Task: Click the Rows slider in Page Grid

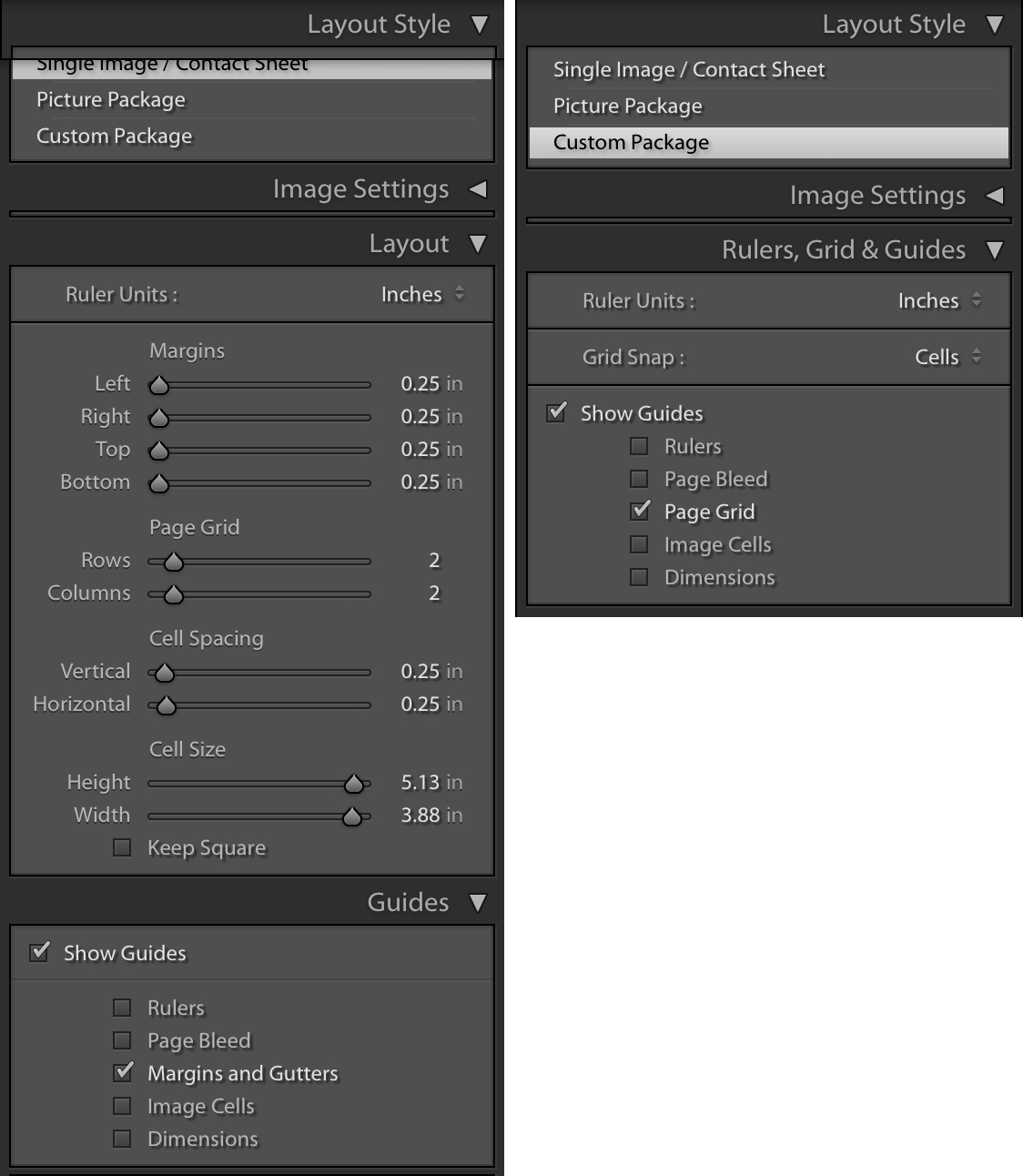Action: click(173, 562)
